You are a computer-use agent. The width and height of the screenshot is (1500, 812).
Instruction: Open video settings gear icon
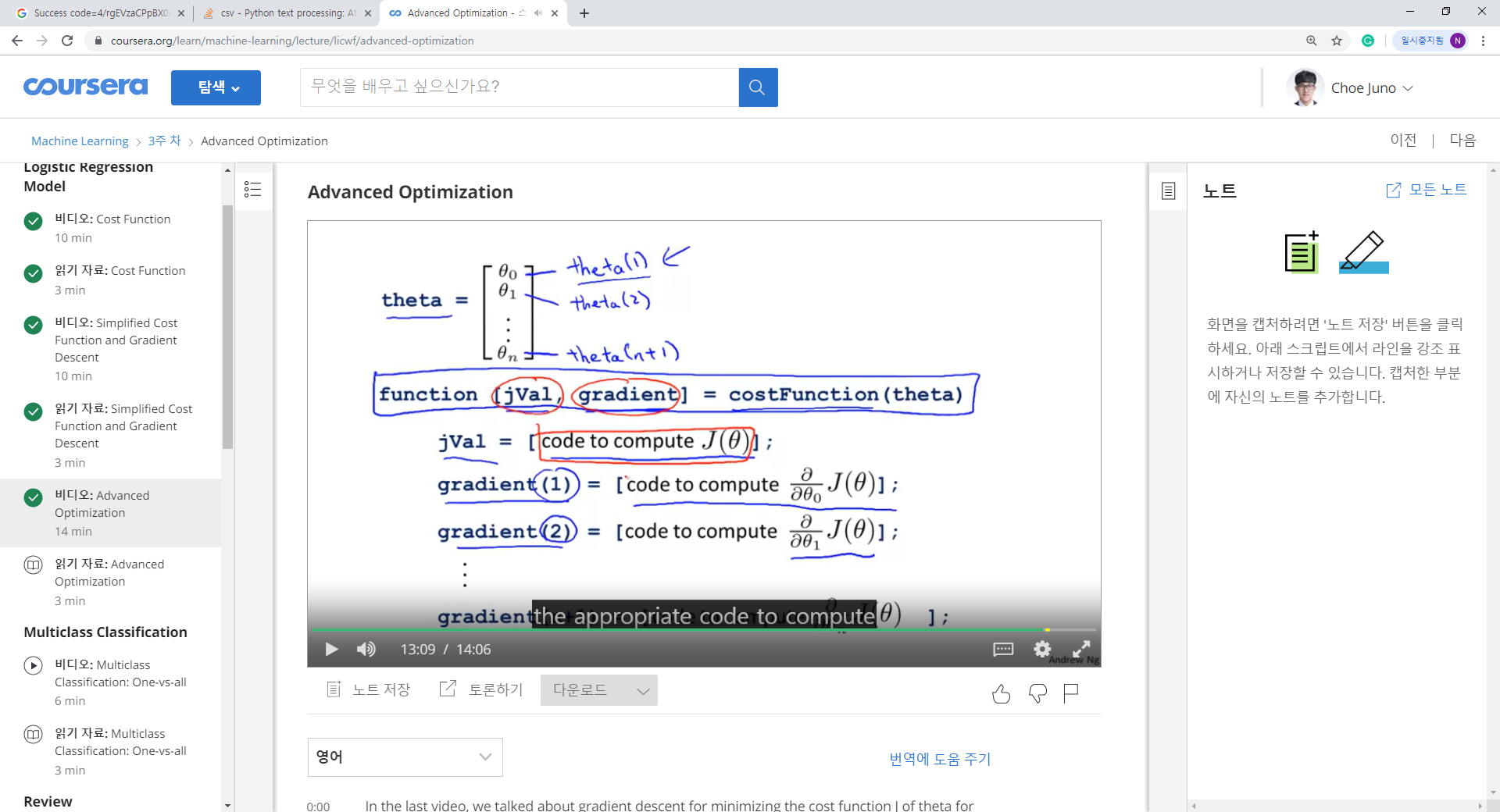(1042, 649)
